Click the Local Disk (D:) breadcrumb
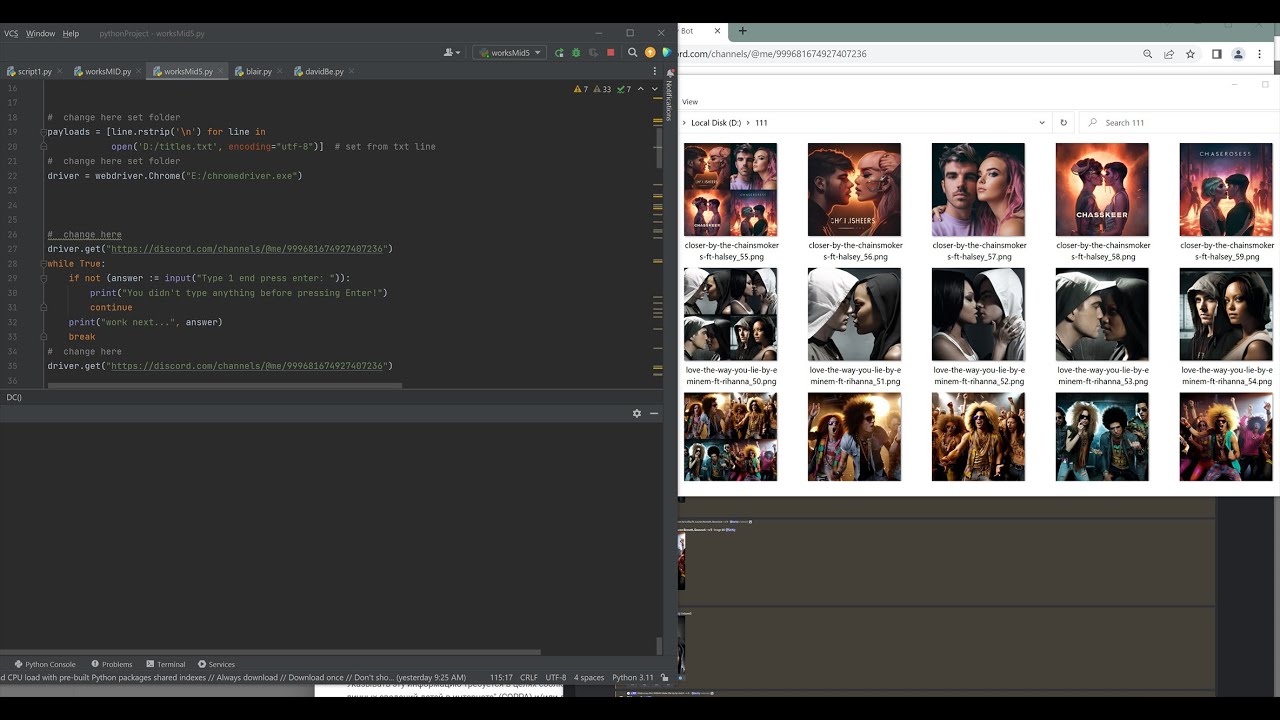 click(716, 123)
